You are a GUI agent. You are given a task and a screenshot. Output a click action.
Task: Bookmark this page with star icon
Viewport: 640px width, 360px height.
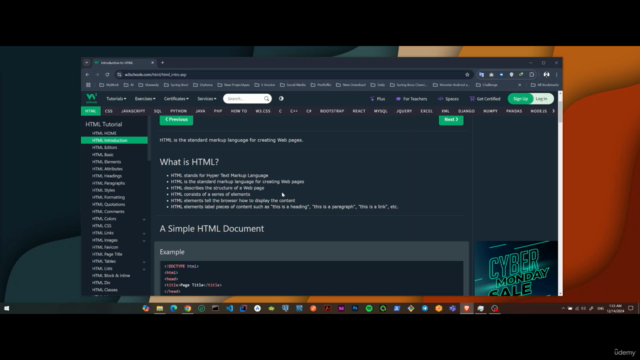(x=467, y=75)
